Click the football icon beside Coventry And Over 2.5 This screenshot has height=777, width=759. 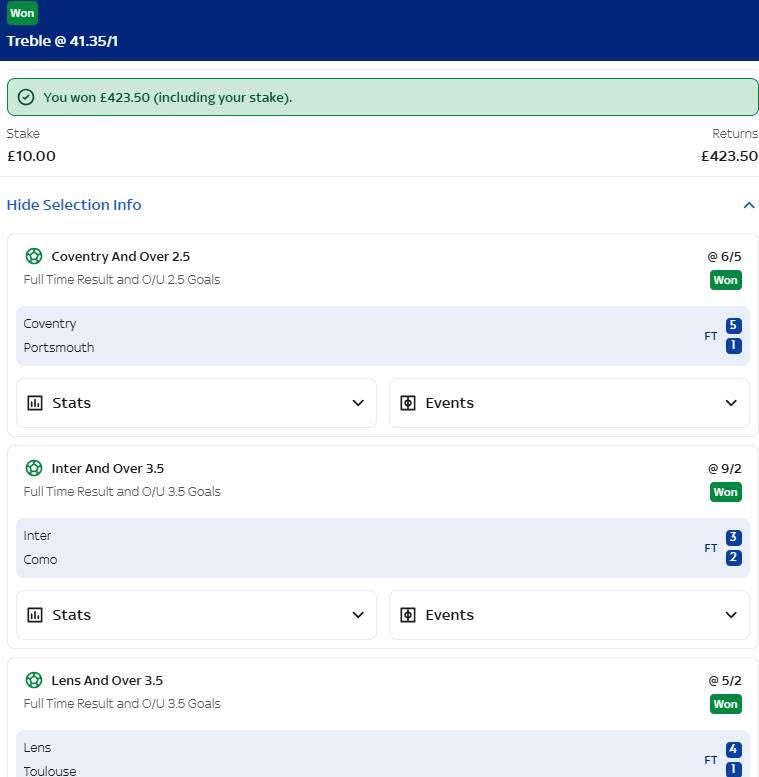click(x=34, y=256)
